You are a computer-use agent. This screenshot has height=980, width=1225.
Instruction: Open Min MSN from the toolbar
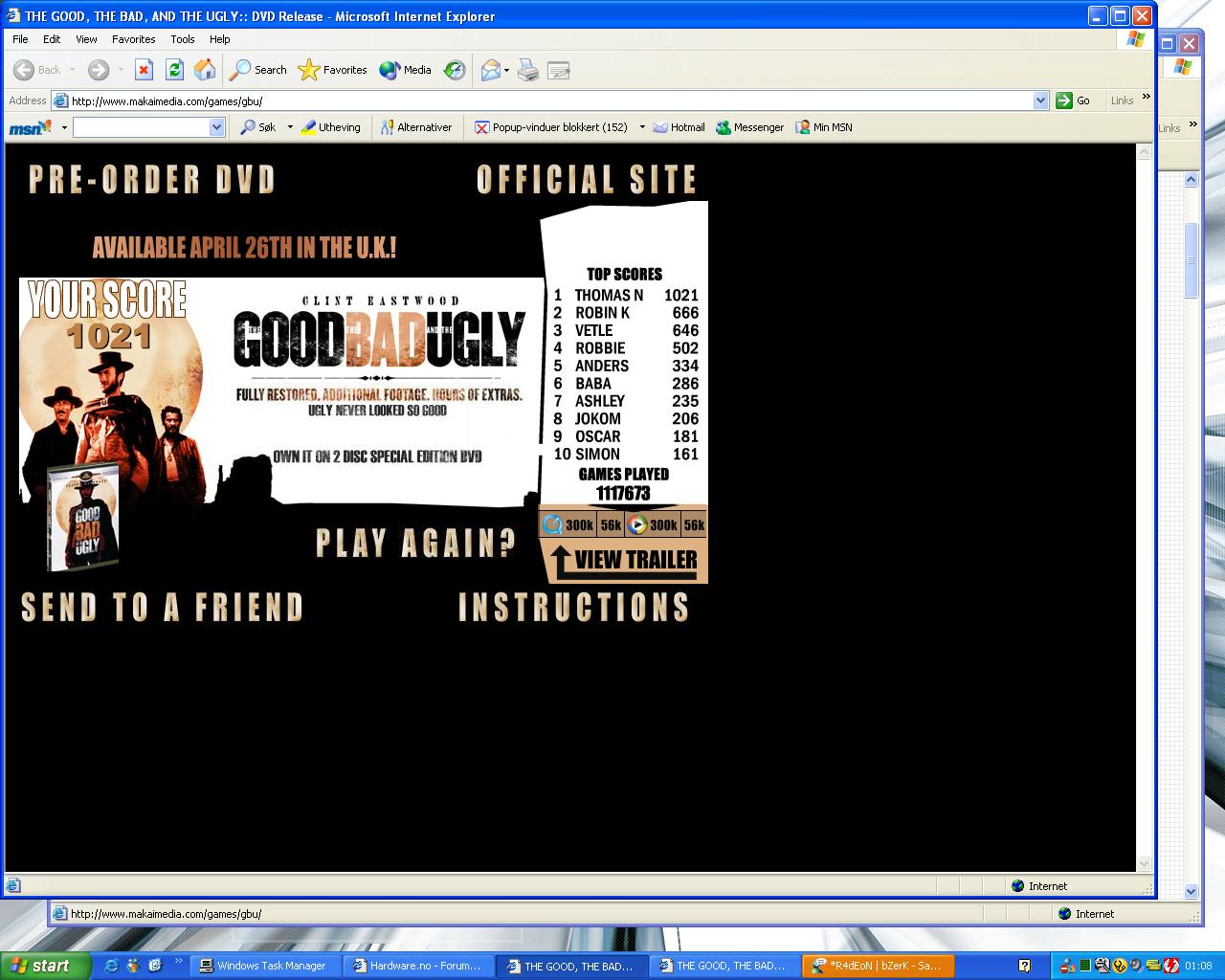(824, 127)
